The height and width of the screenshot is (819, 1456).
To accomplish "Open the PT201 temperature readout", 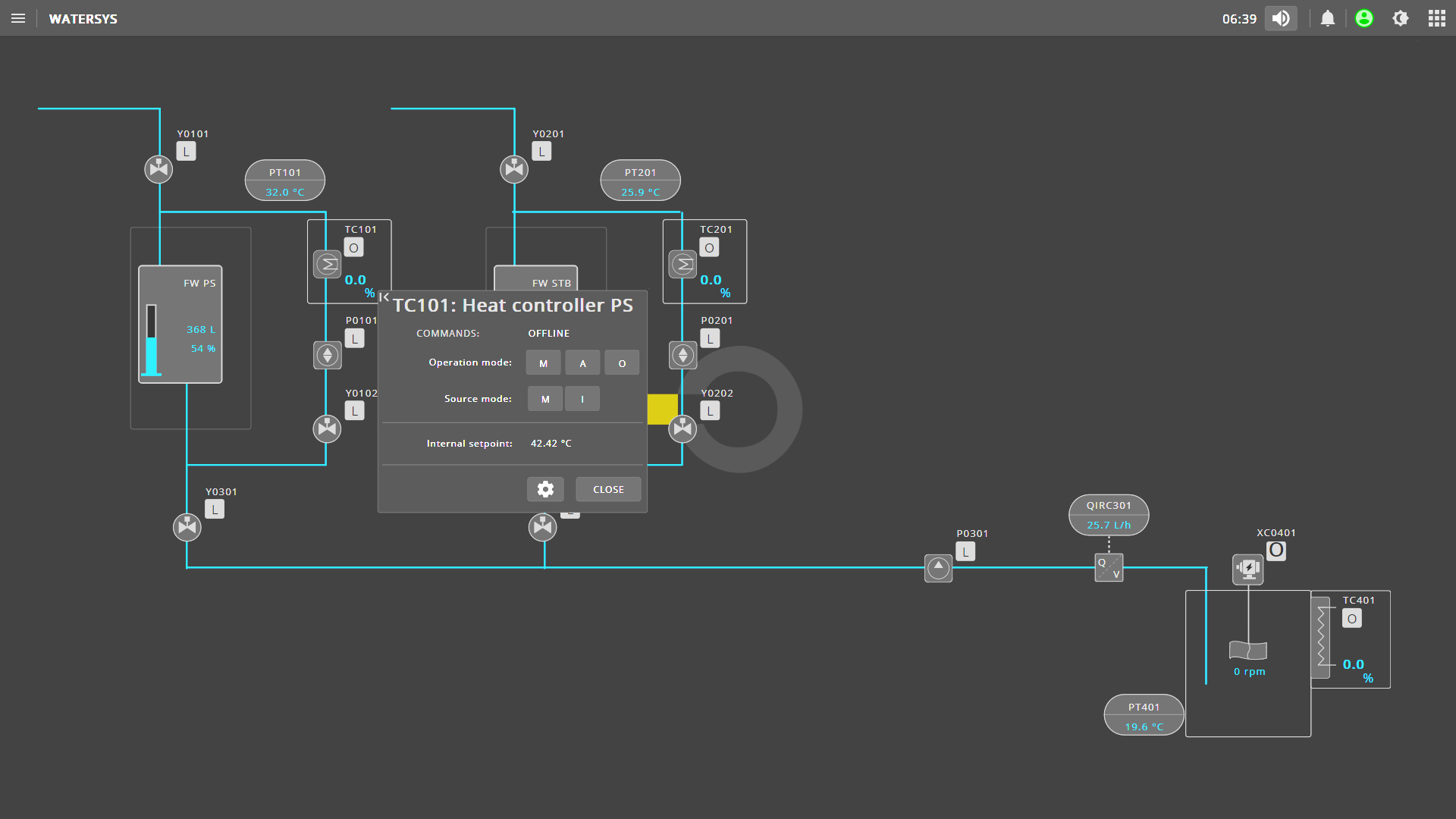I will click(640, 181).
